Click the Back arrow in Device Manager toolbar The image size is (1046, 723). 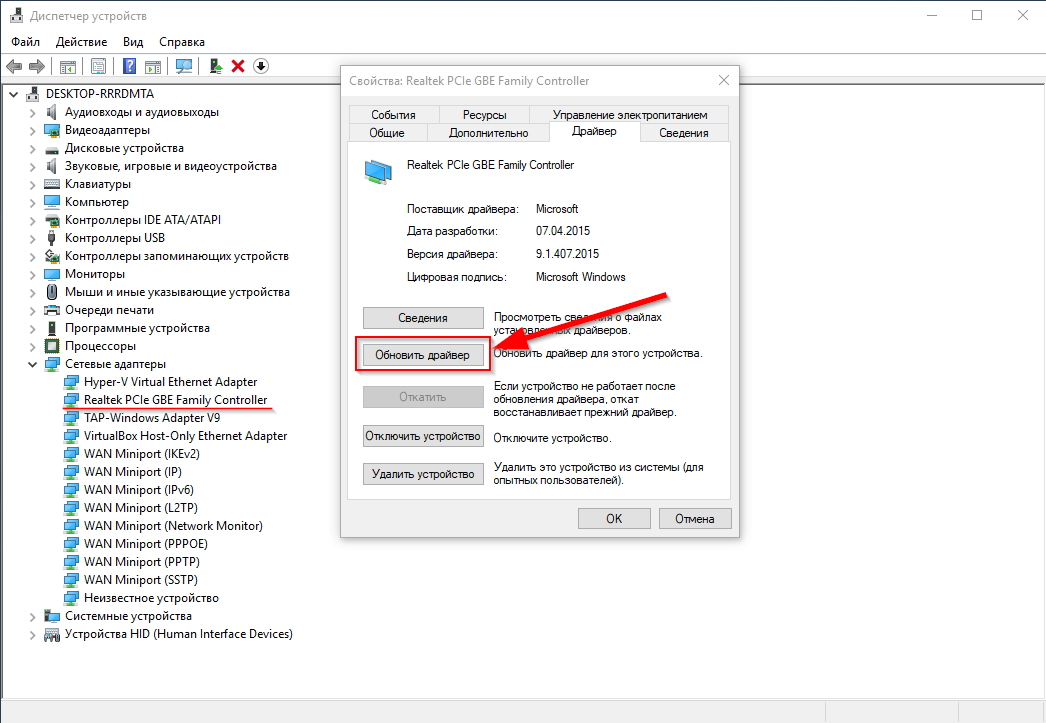point(14,66)
